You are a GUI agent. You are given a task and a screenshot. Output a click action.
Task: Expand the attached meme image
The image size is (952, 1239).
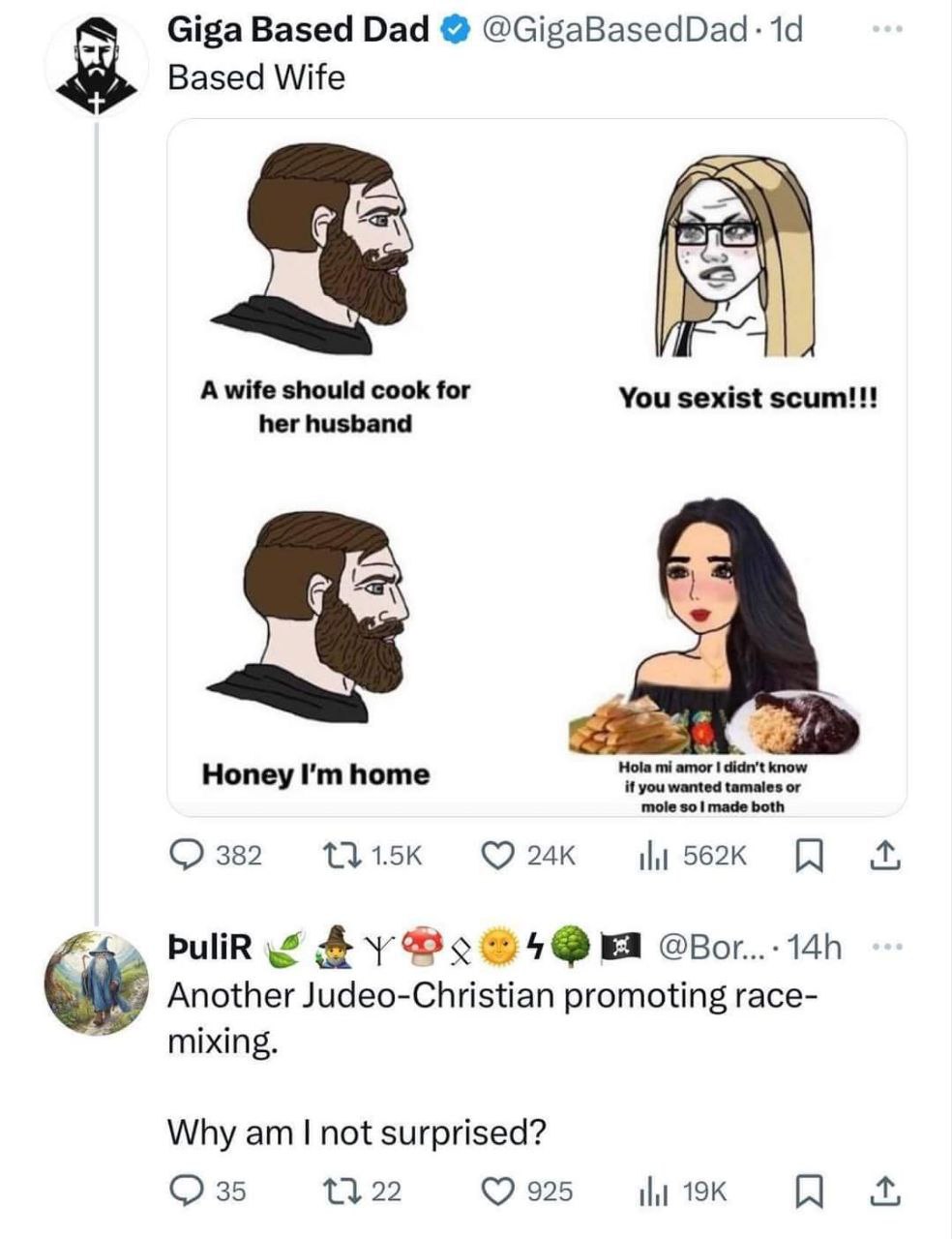click(x=537, y=467)
